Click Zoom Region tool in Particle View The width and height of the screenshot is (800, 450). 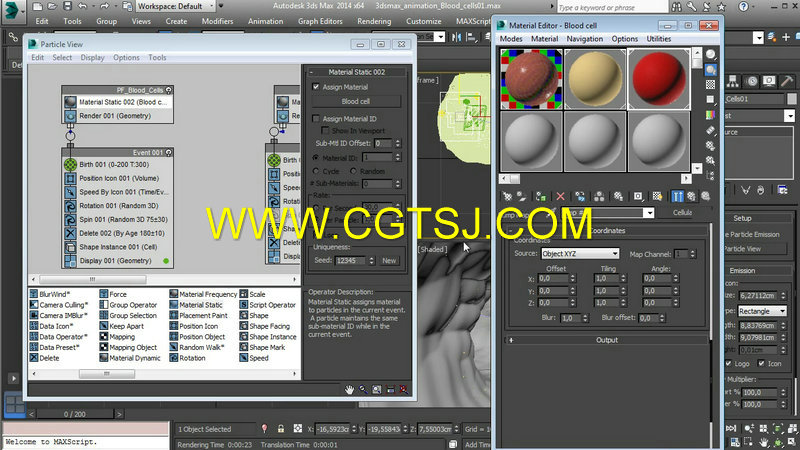[x=377, y=390]
